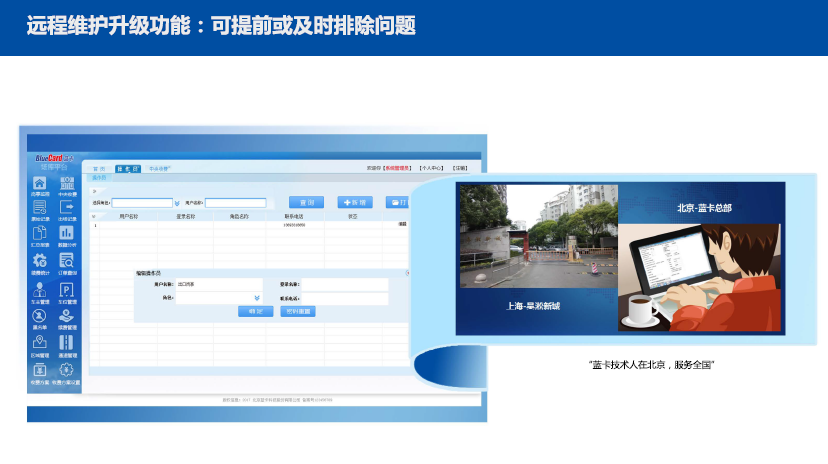The image size is (828, 464).
Task: Open the 出场记录 exit record icon
Action: tap(66, 207)
